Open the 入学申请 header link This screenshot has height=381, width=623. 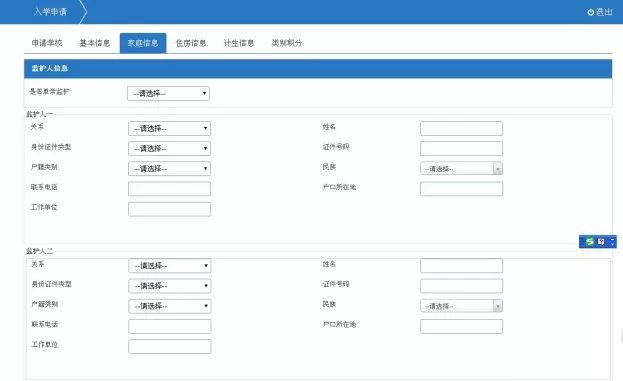50,12
